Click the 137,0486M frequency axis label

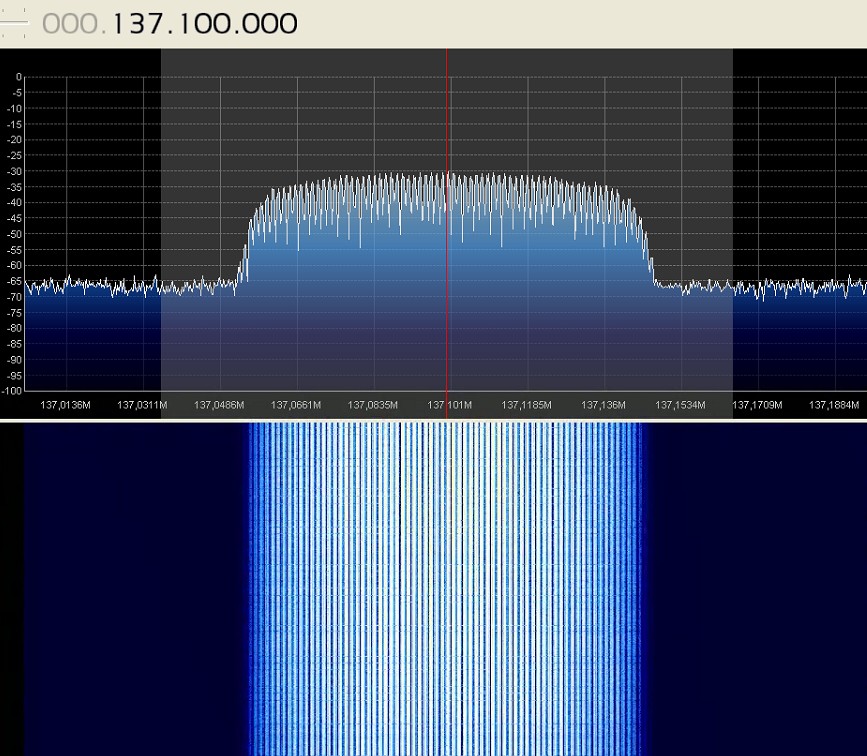click(x=219, y=405)
